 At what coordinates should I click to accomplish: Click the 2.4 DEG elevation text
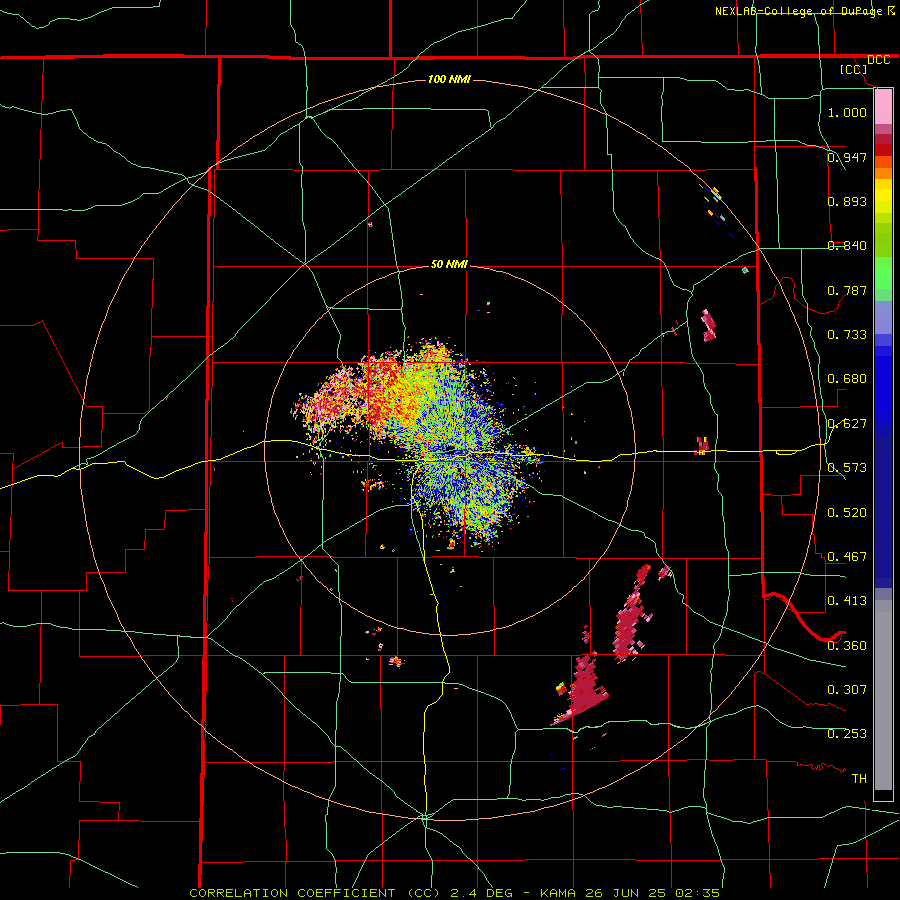coord(482,893)
